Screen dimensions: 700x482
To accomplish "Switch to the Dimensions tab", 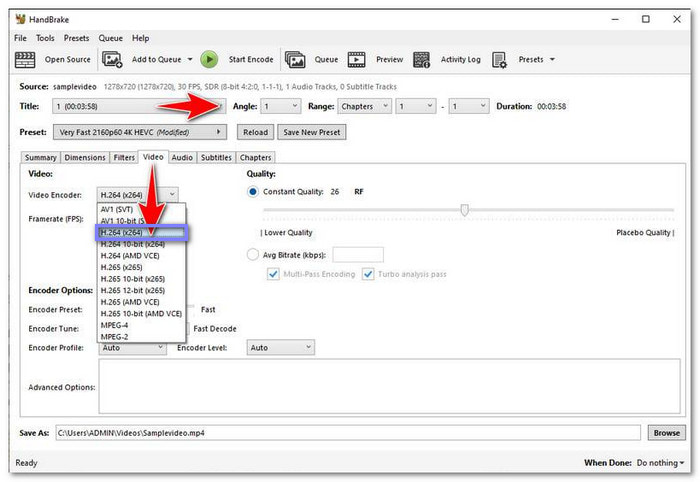I will point(85,158).
